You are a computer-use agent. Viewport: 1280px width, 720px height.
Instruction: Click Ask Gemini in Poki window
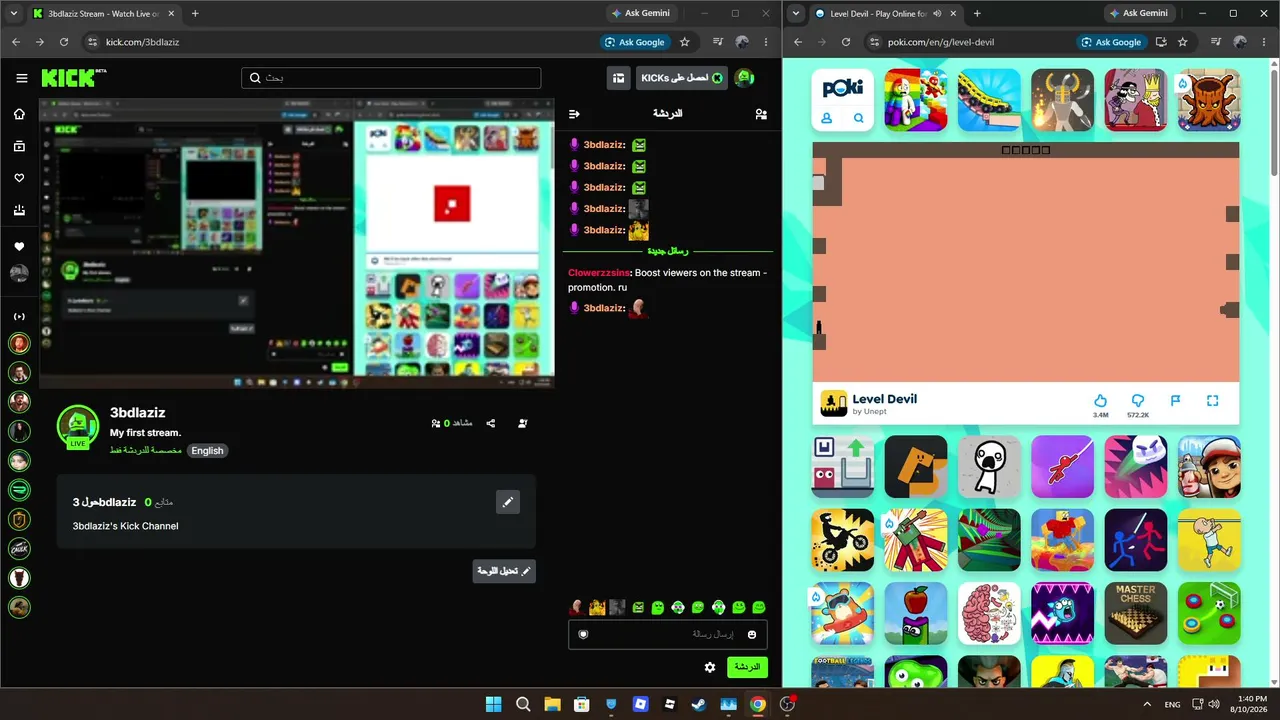(x=1139, y=14)
